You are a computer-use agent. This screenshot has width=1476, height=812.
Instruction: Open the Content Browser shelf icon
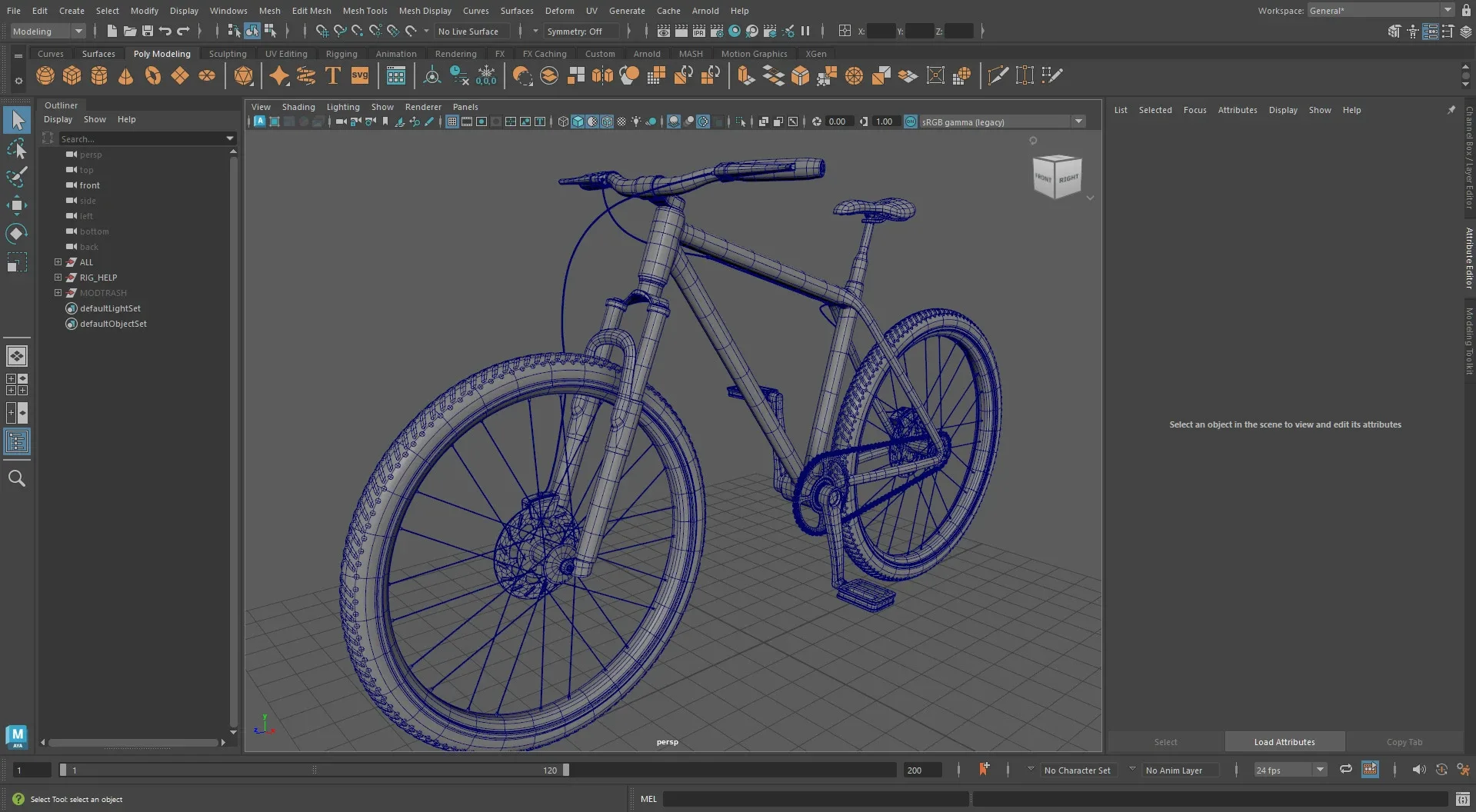pyautogui.click(x=396, y=75)
